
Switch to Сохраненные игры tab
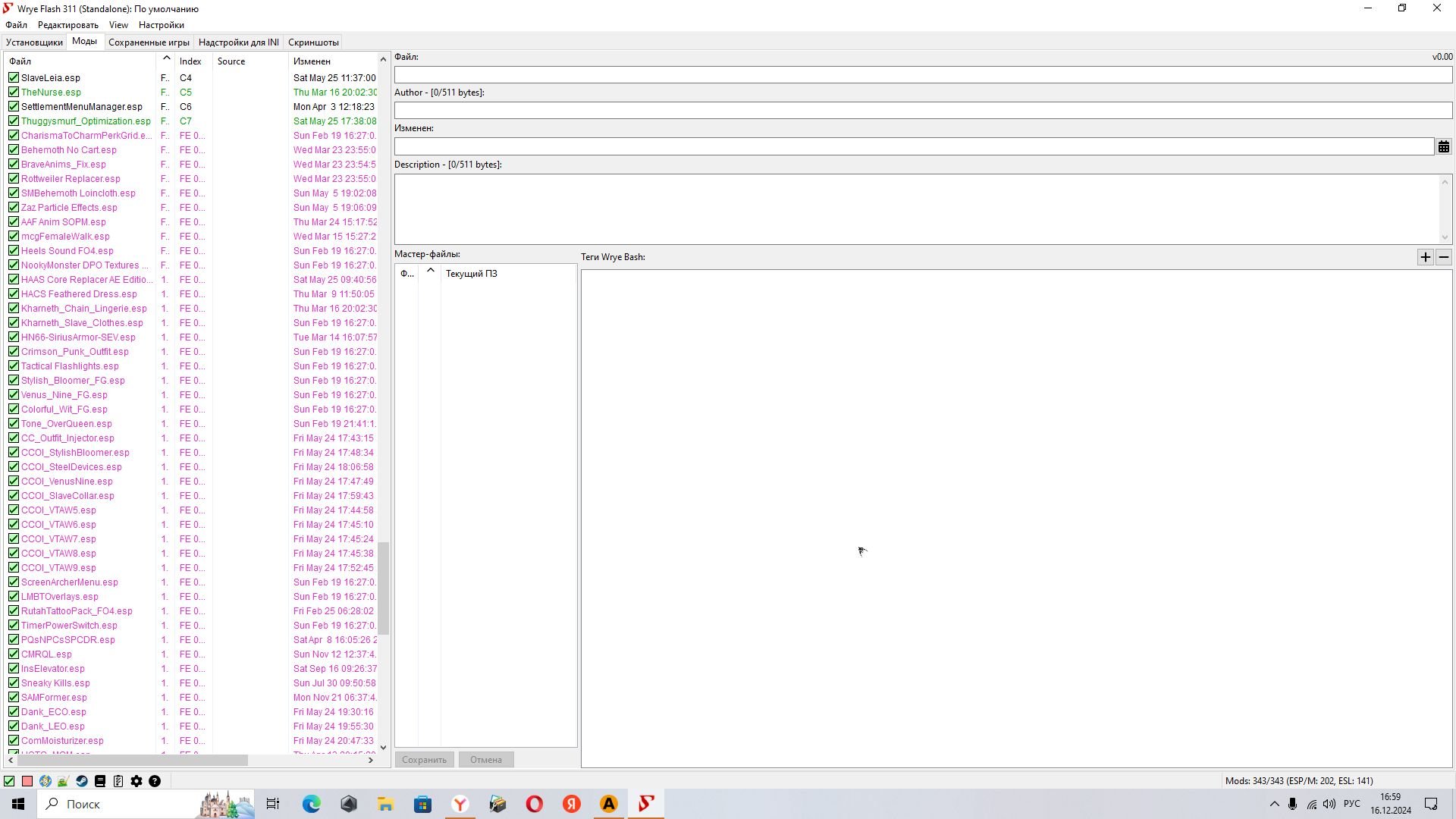click(x=149, y=42)
